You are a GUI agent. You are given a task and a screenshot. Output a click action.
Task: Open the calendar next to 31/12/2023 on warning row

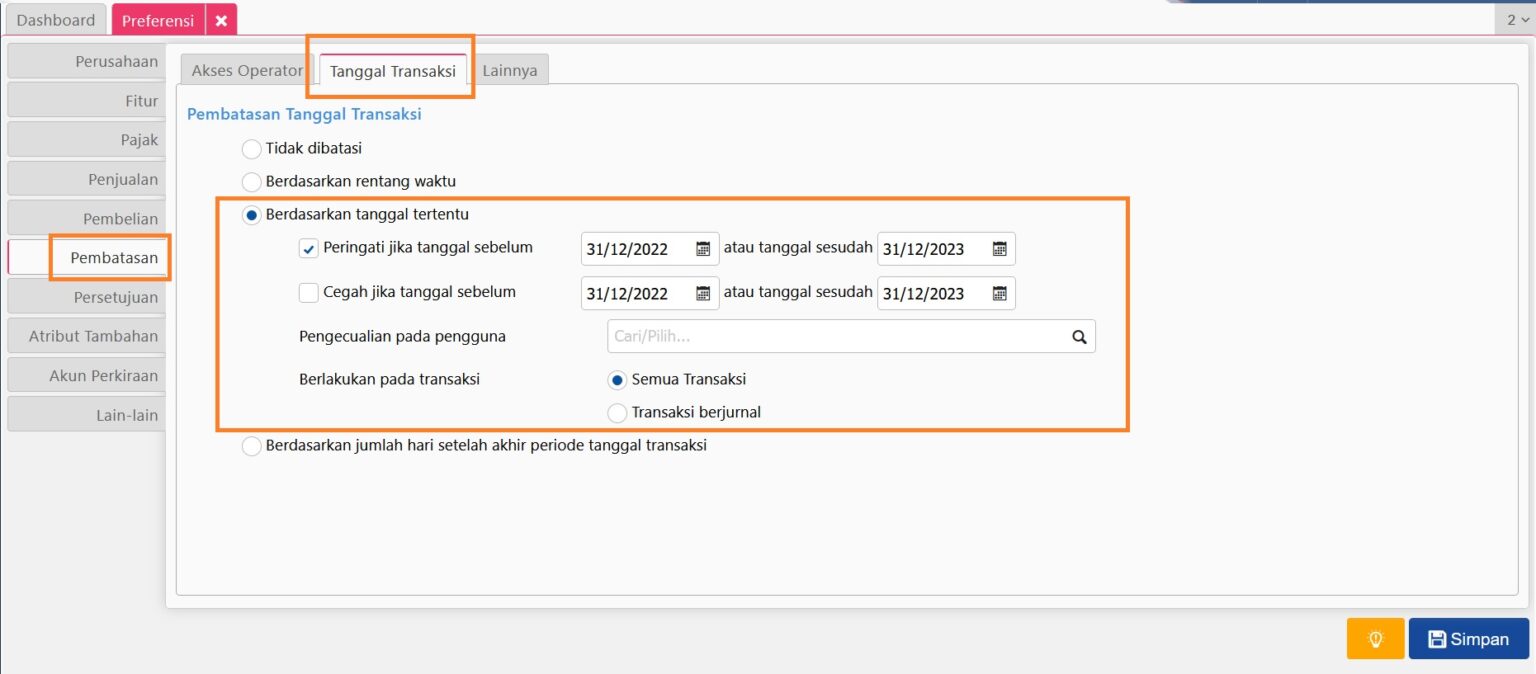point(1000,248)
